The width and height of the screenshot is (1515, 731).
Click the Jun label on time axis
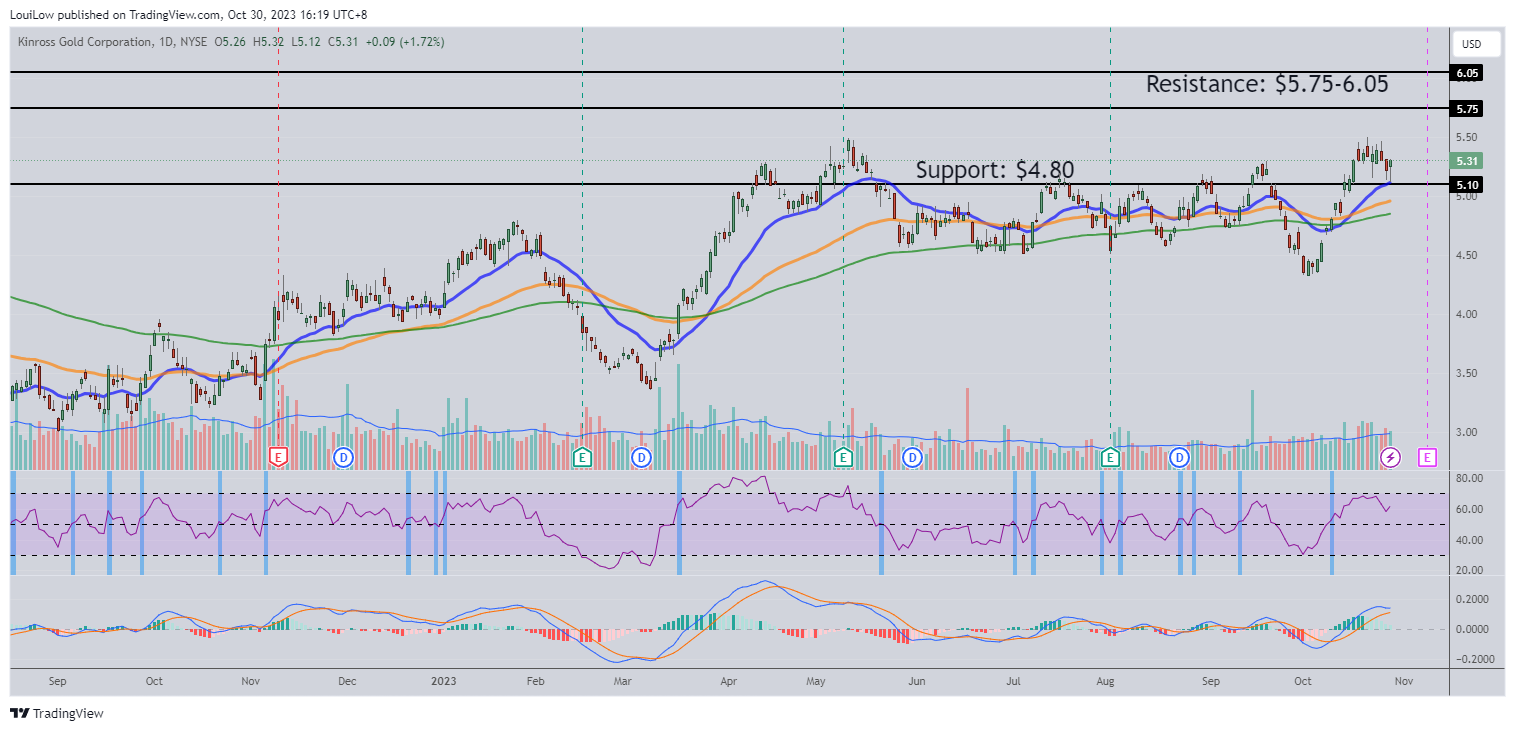coord(917,681)
